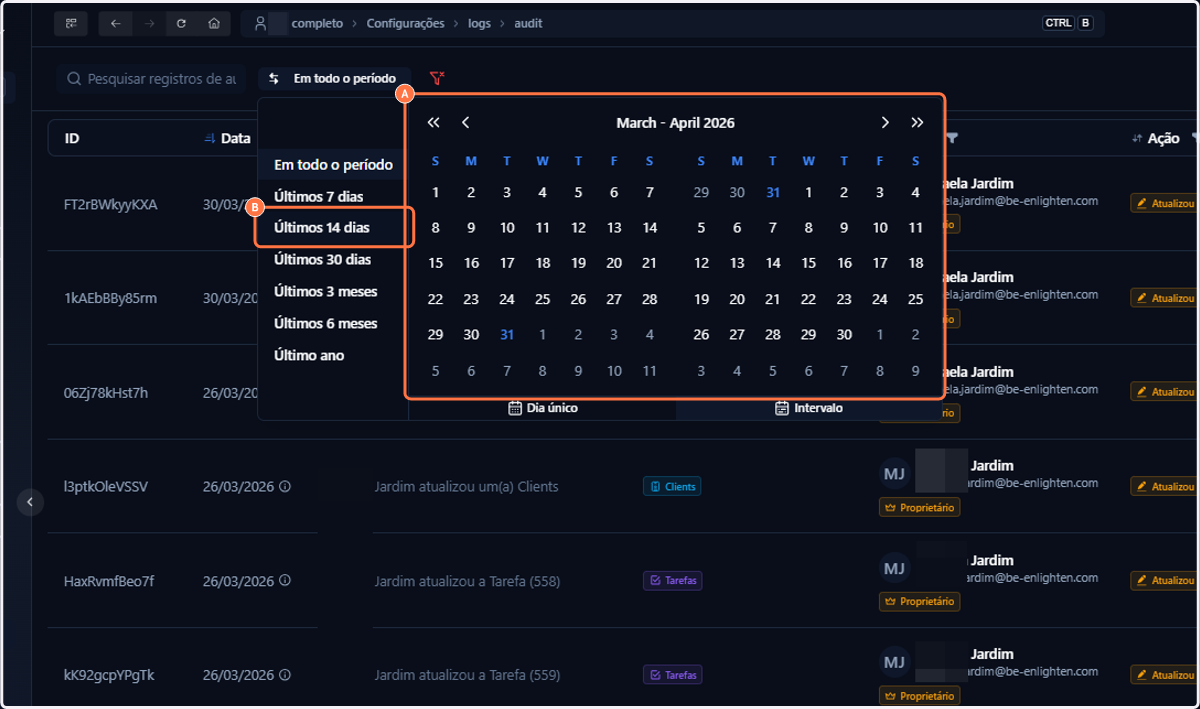Click the Clients entity badge
This screenshot has height=709, width=1200.
(672, 487)
